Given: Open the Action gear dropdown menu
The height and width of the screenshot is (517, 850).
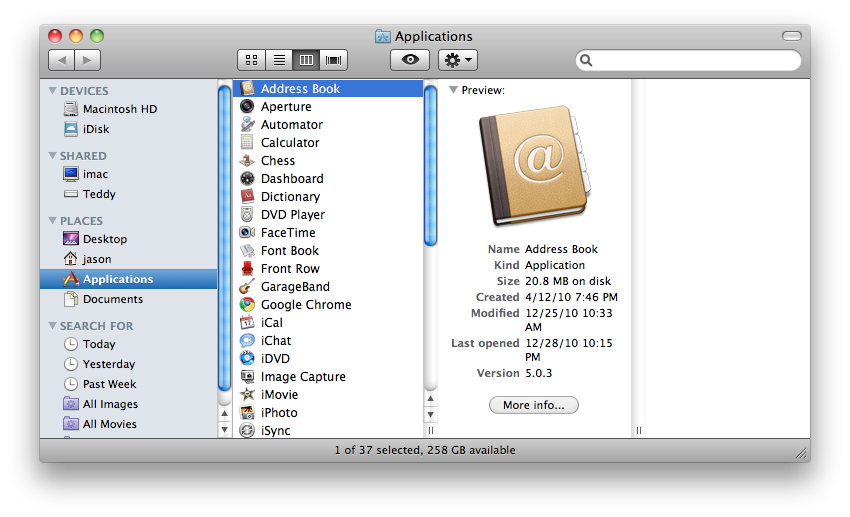Looking at the screenshot, I should click(x=458, y=60).
